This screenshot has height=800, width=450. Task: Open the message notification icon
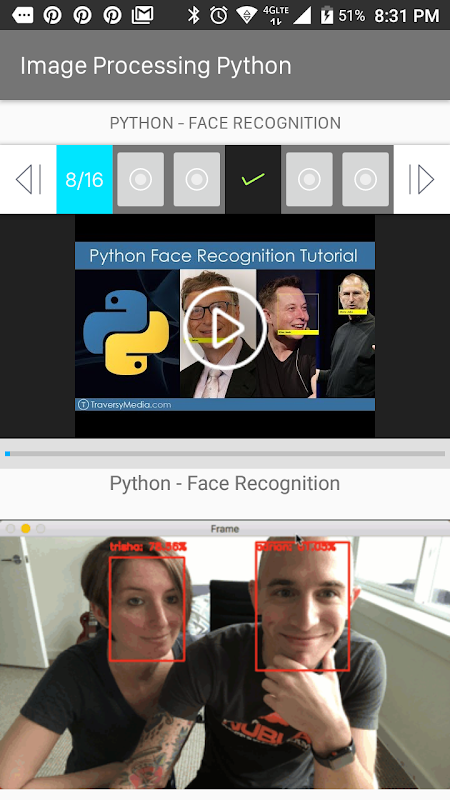(x=22, y=15)
